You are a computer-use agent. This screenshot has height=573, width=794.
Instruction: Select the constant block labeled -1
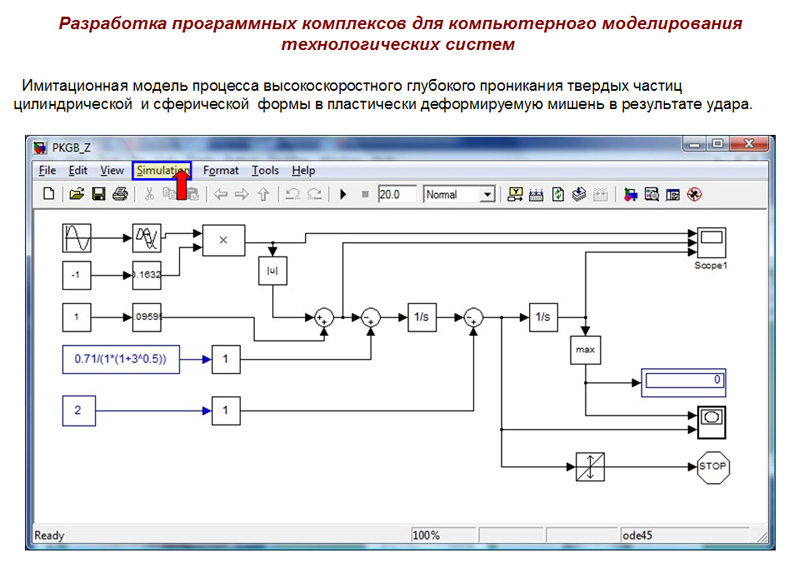76,275
